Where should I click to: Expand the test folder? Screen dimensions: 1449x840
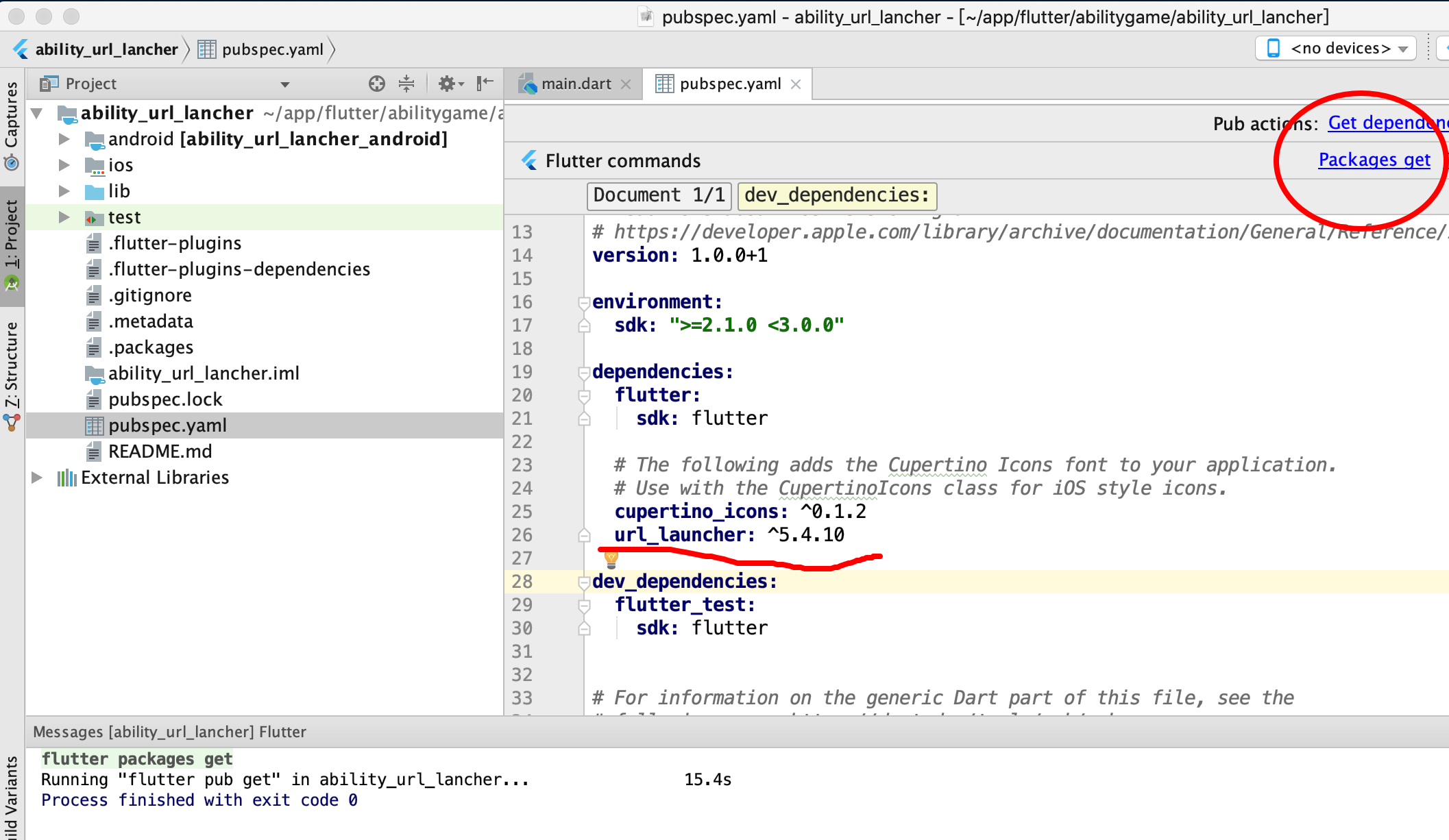pyautogui.click(x=64, y=217)
